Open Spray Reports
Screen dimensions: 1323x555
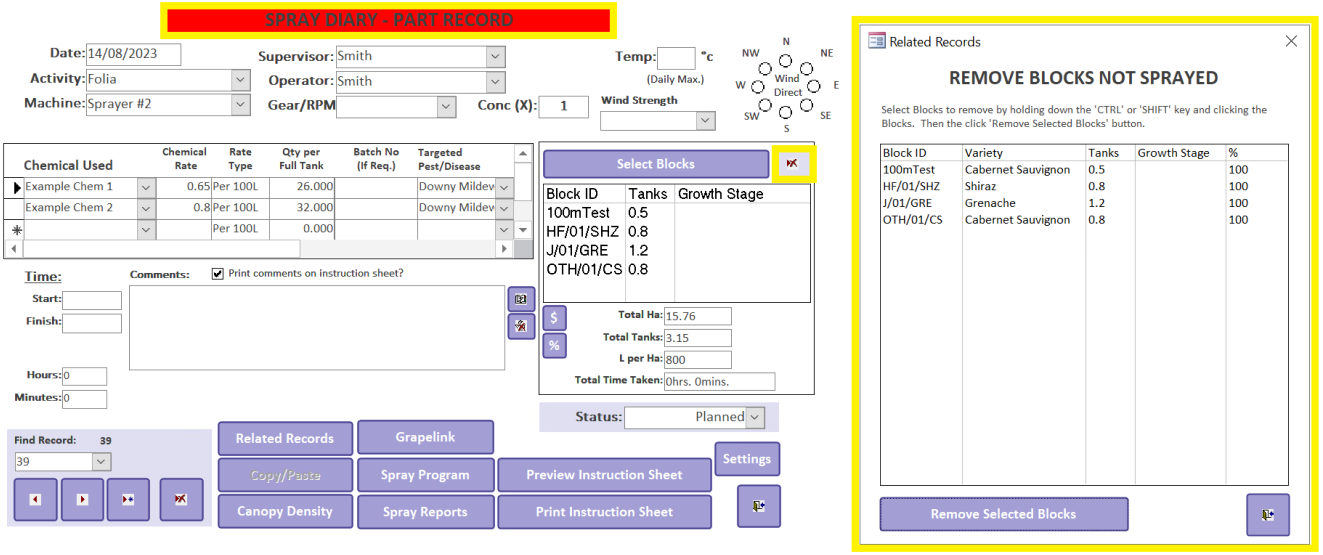(x=425, y=512)
